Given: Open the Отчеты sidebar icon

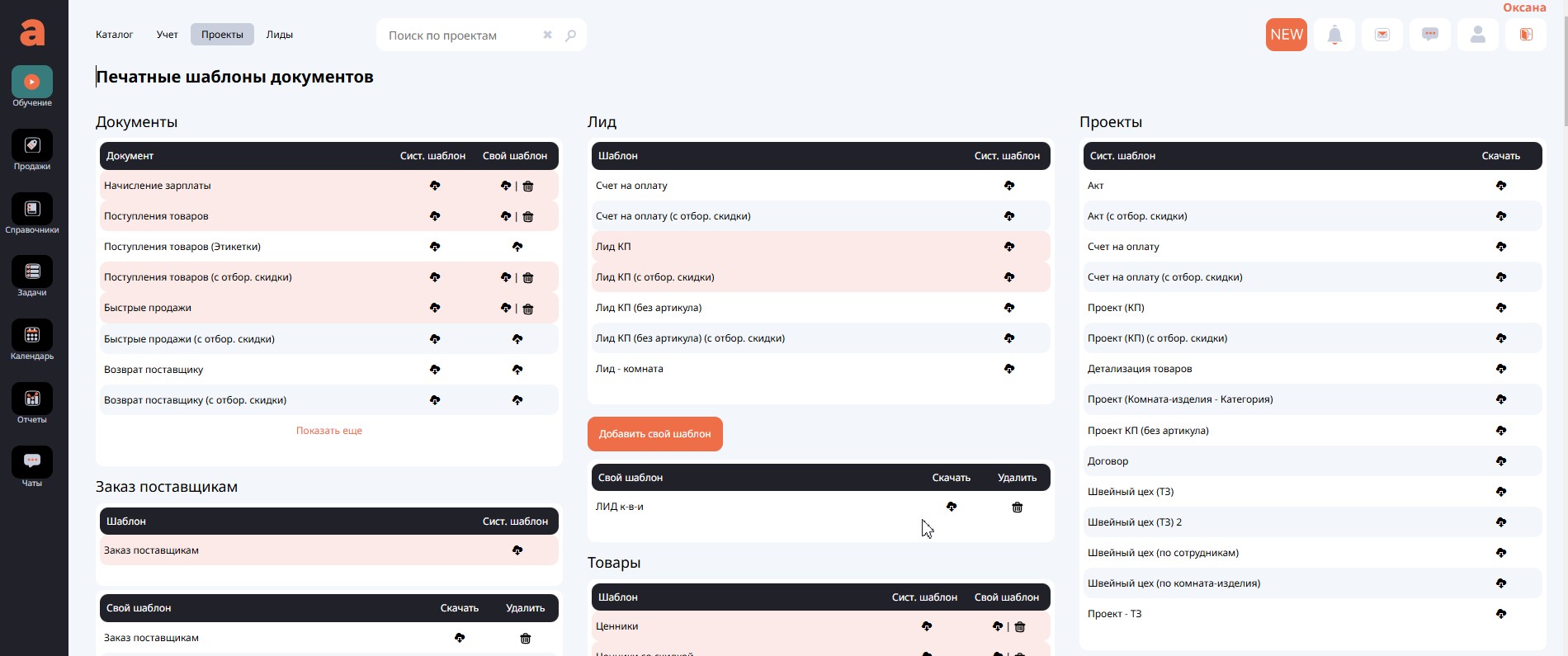Looking at the screenshot, I should [x=32, y=399].
